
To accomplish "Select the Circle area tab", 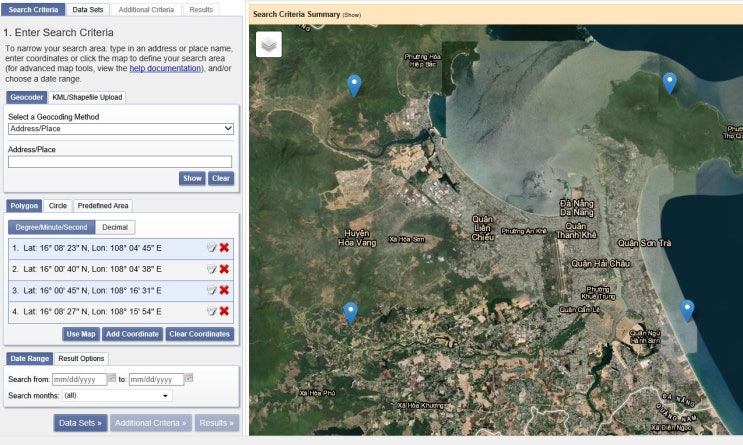I will [x=58, y=206].
